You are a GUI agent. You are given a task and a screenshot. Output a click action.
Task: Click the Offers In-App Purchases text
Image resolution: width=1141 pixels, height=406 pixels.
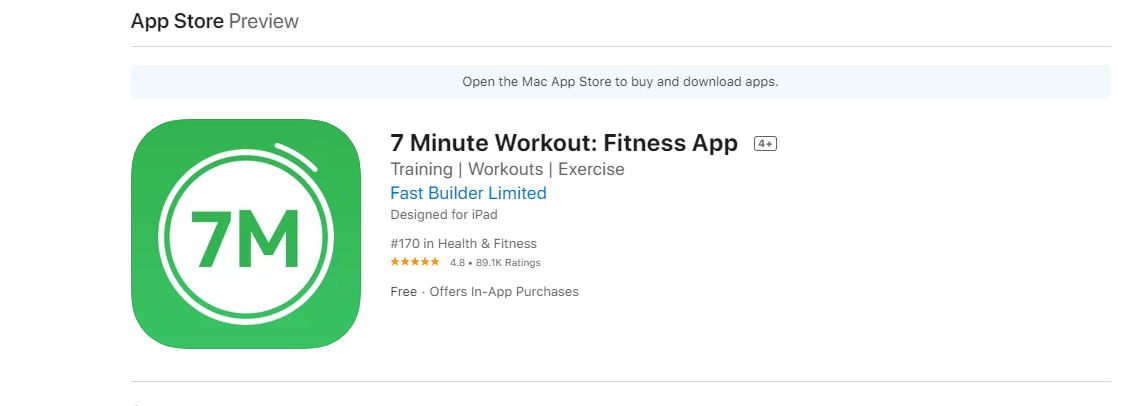[x=504, y=292]
